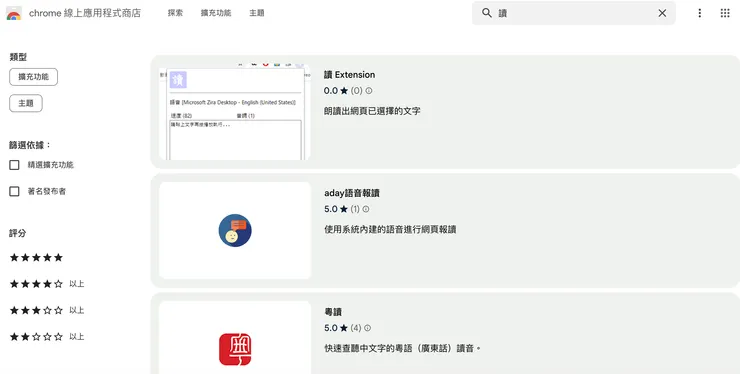Viewport: 740px width, 374px height.
Task: Open the 讀 Extension screenshot thumbnail
Action: (x=235, y=112)
